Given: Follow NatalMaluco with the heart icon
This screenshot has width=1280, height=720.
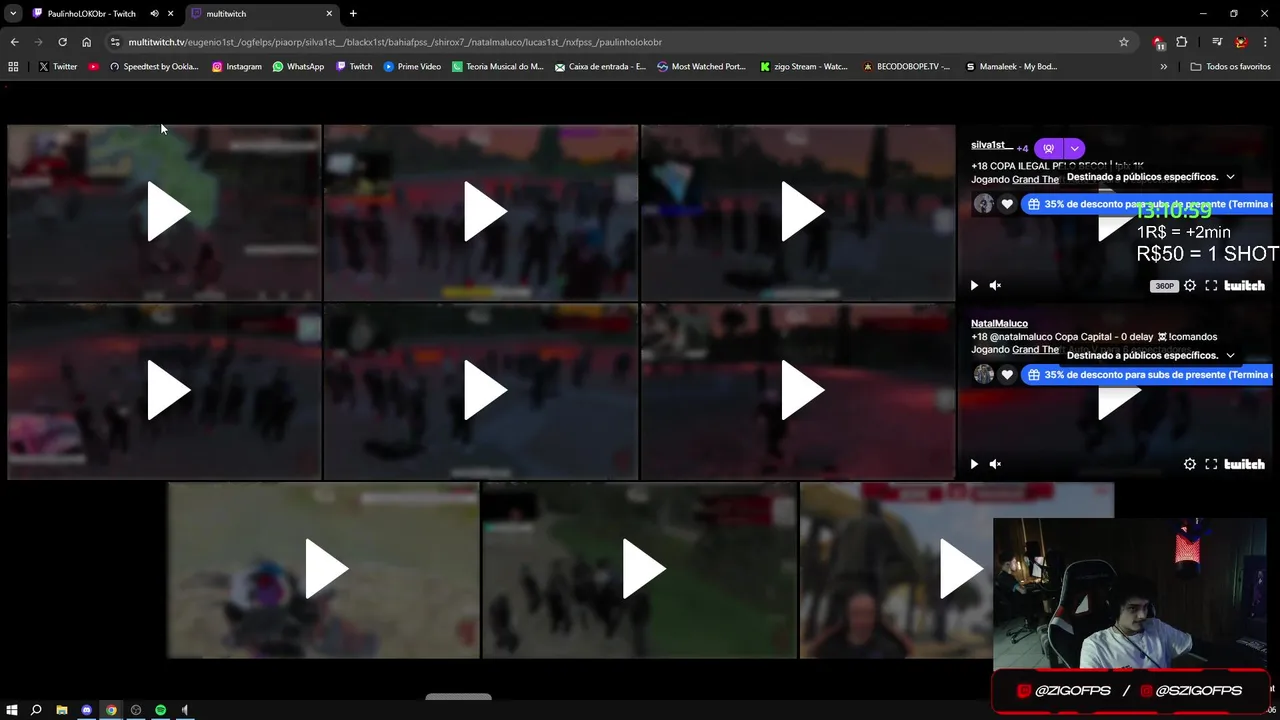Looking at the screenshot, I should 1007,374.
